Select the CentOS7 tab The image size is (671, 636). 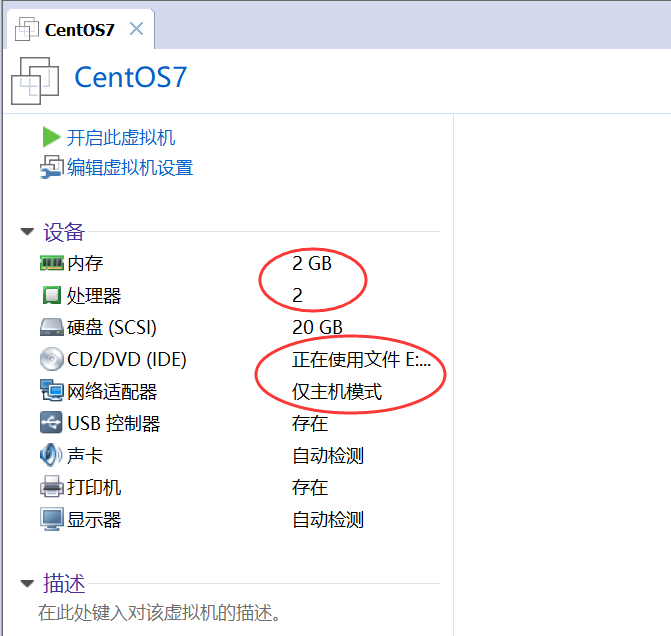point(80,29)
